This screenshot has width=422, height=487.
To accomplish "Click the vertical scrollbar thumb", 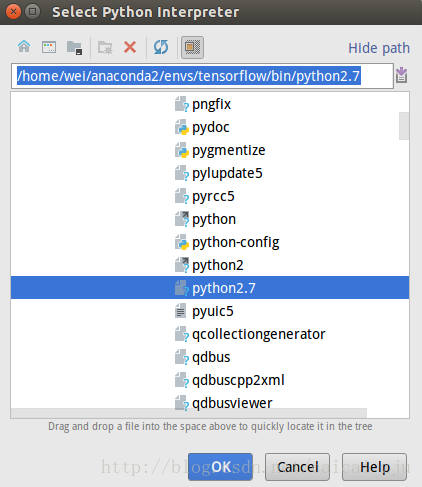I will click(x=404, y=126).
